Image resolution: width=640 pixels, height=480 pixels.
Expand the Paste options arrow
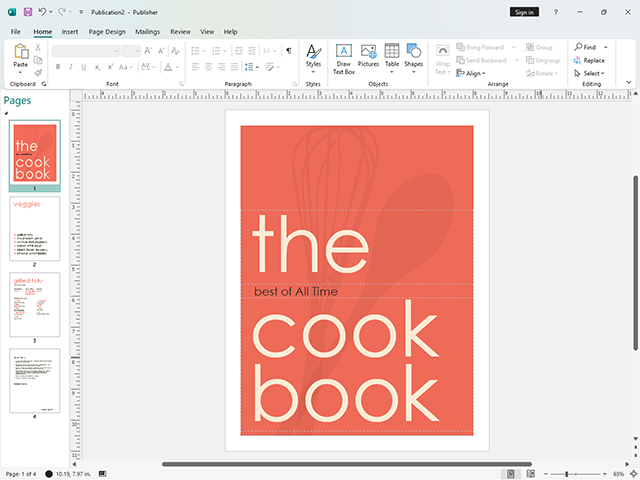pos(20,73)
